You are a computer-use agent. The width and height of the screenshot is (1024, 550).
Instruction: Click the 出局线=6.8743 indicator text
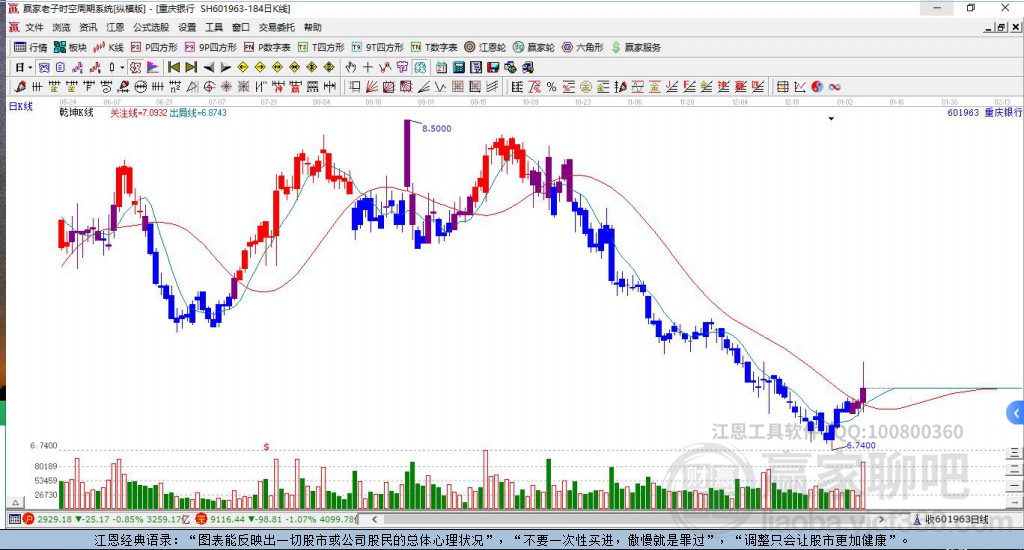(x=198, y=113)
